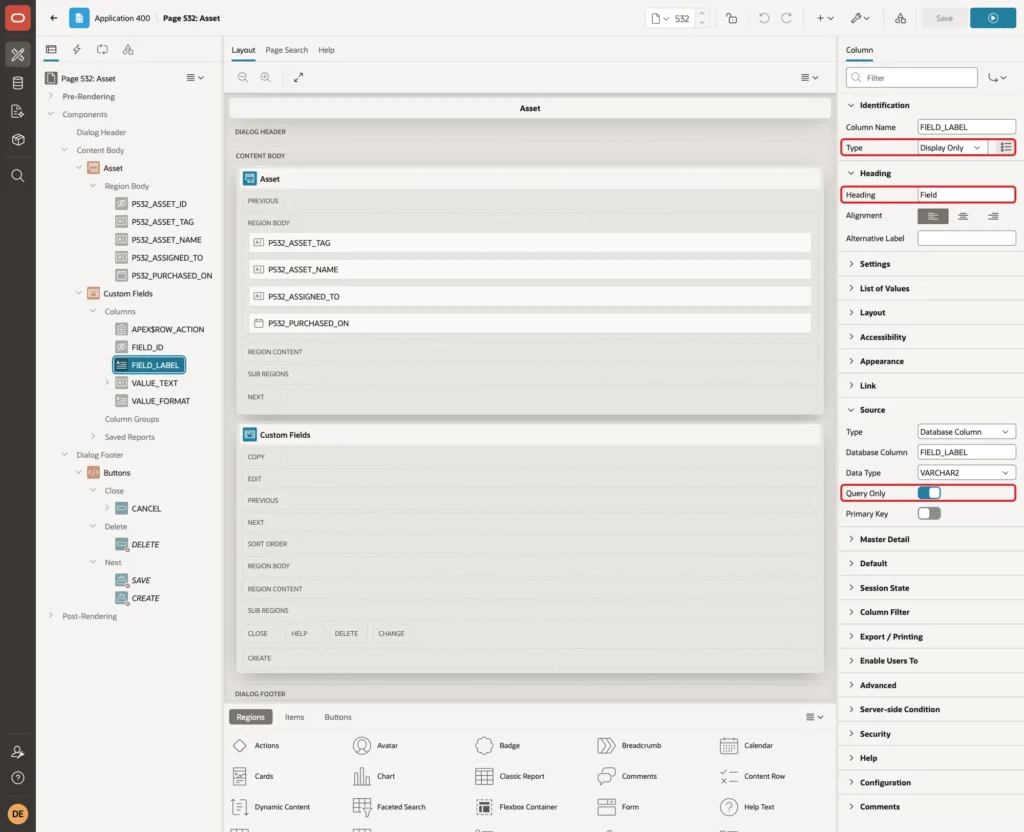Open the column Type Display Only dropdown

(x=950, y=148)
